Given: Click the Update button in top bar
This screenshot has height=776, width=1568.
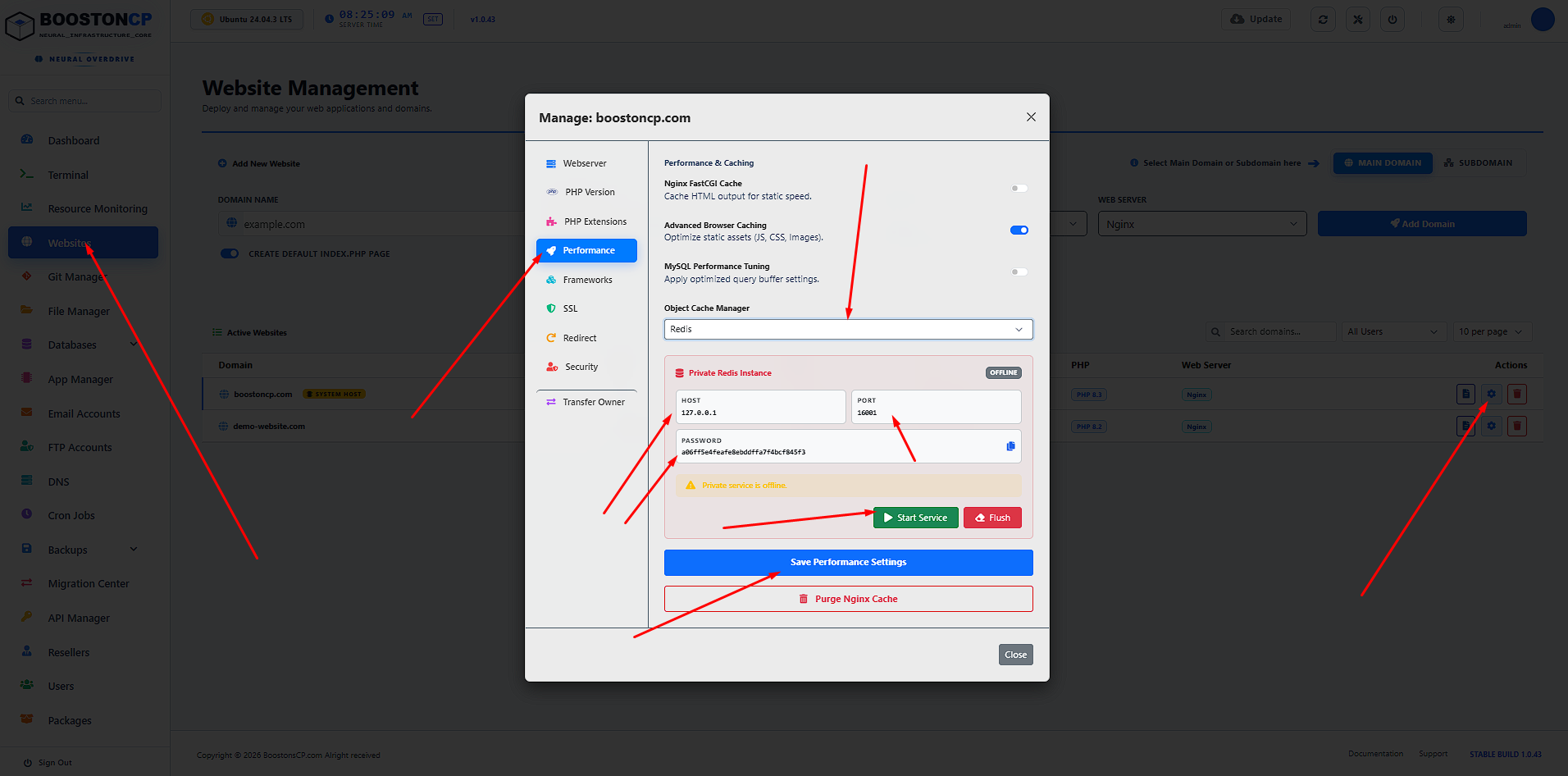Looking at the screenshot, I should pos(1256,19).
